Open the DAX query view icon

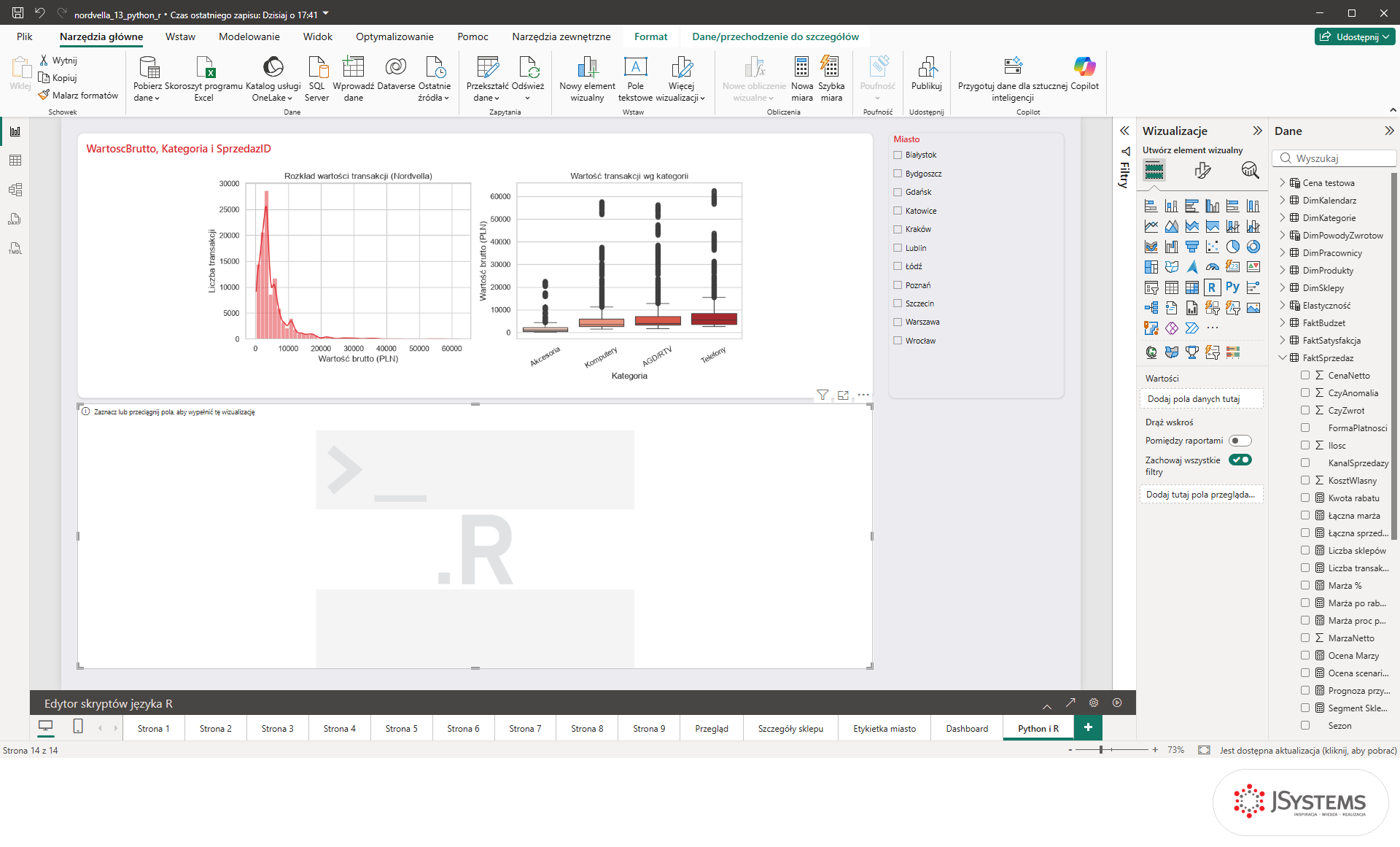click(x=15, y=219)
